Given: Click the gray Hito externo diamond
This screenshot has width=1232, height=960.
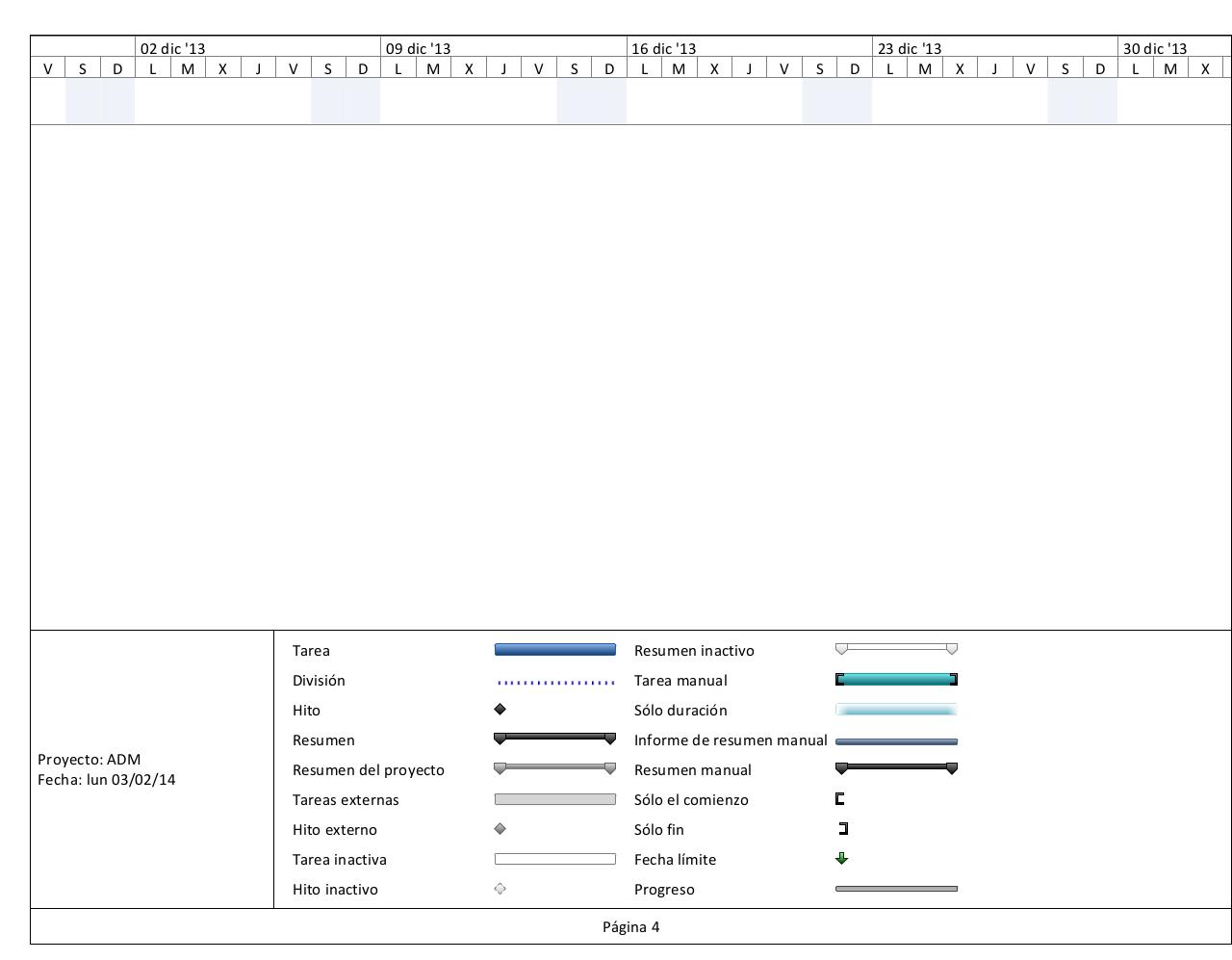Looking at the screenshot, I should 500,829.
